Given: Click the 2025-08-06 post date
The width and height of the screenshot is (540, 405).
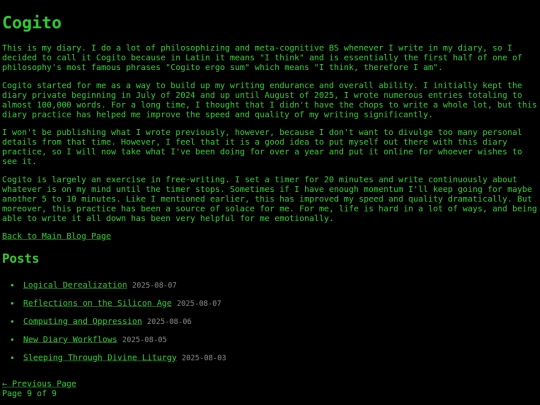Looking at the screenshot, I should pos(169,321).
